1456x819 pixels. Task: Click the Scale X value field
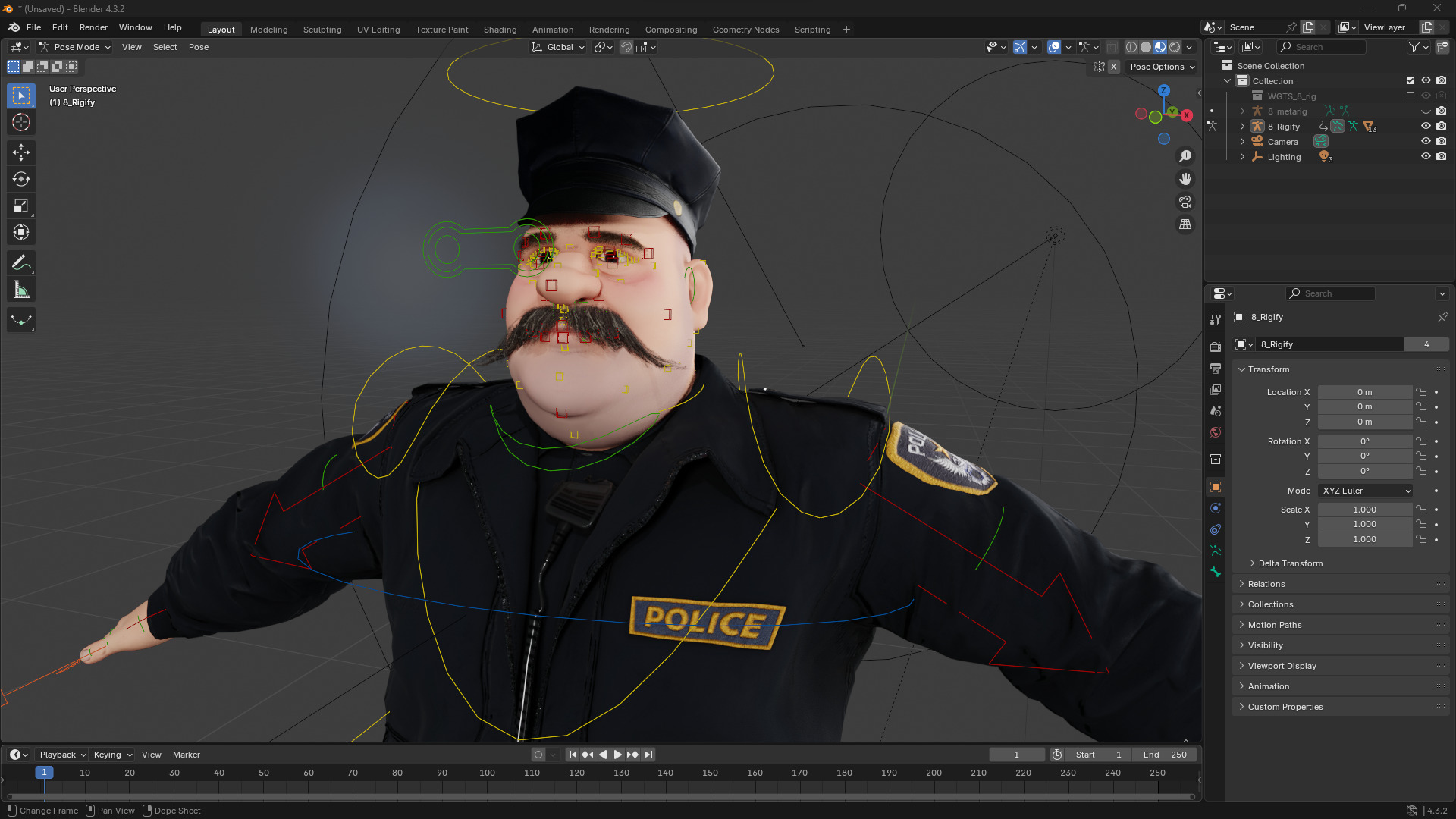point(1365,510)
